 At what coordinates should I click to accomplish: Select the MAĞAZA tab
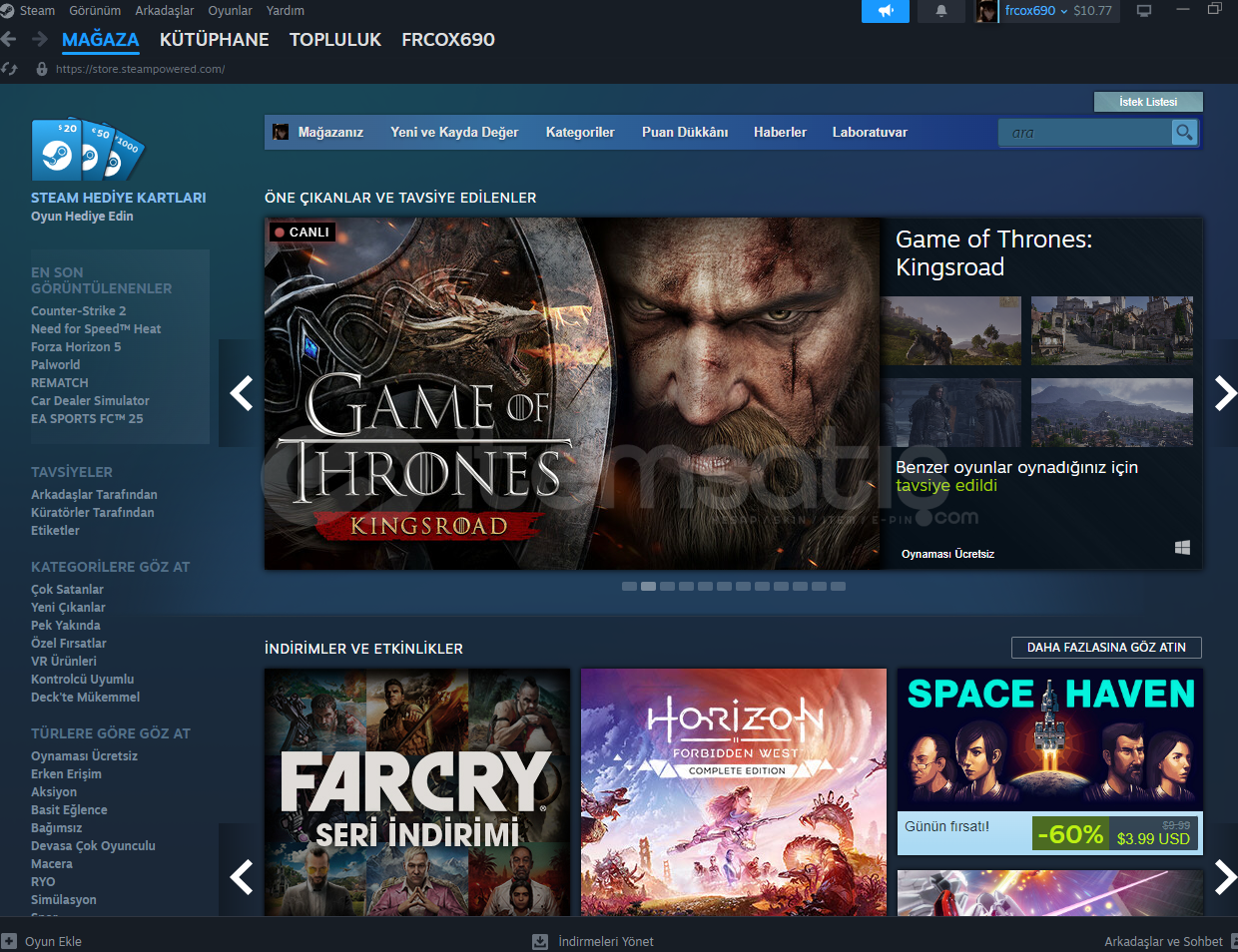point(100,40)
